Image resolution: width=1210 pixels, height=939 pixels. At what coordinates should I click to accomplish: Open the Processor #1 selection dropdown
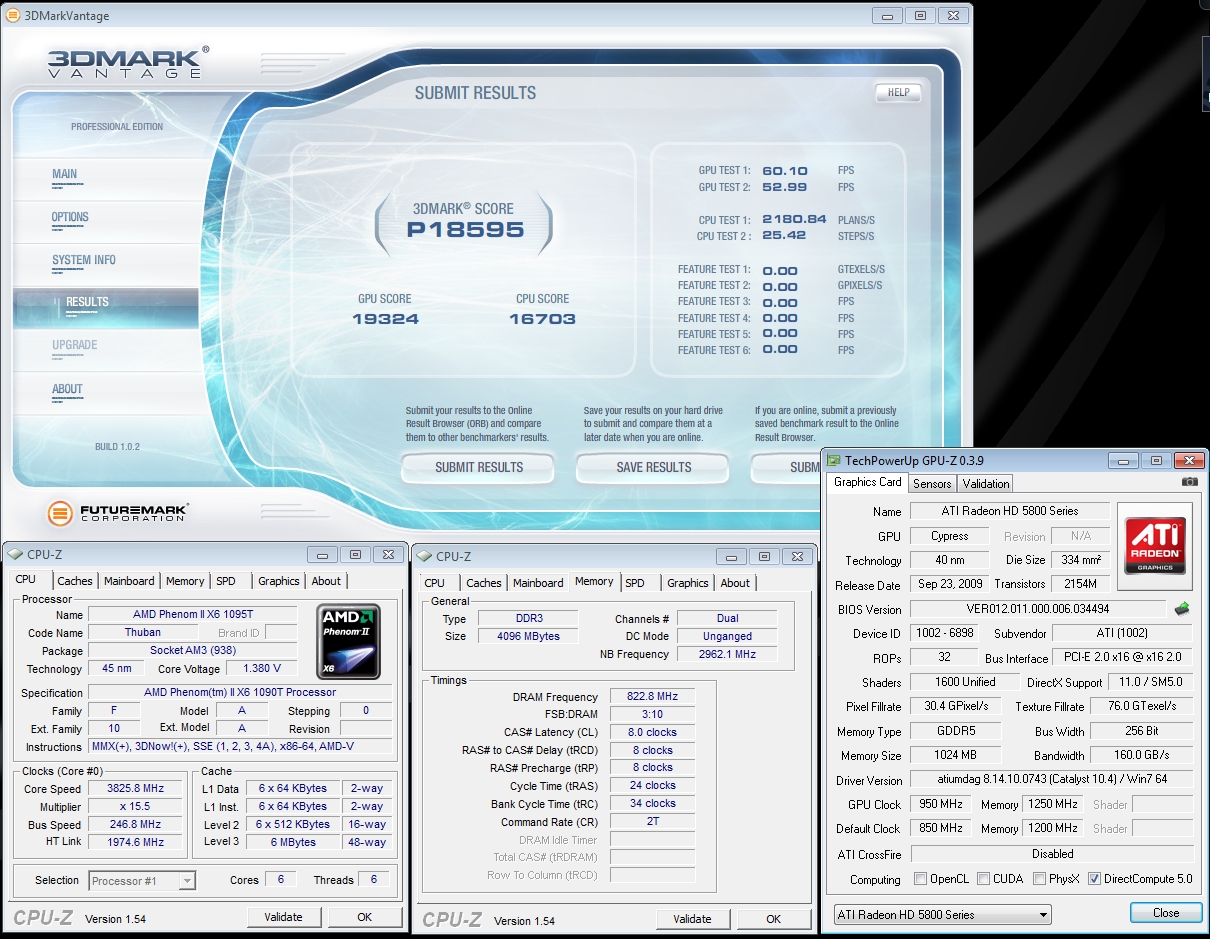point(142,881)
